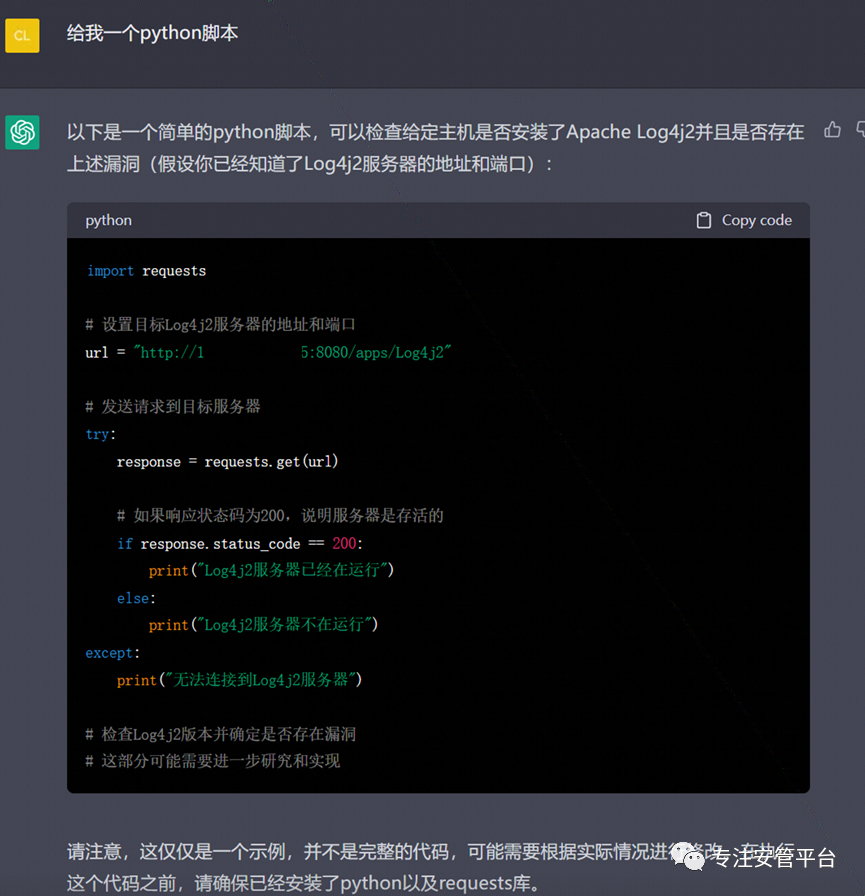Image resolution: width=865 pixels, height=896 pixels.
Task: Click comment 检查Log4j2版本并确定是否存在漏洞
Action: 221,734
